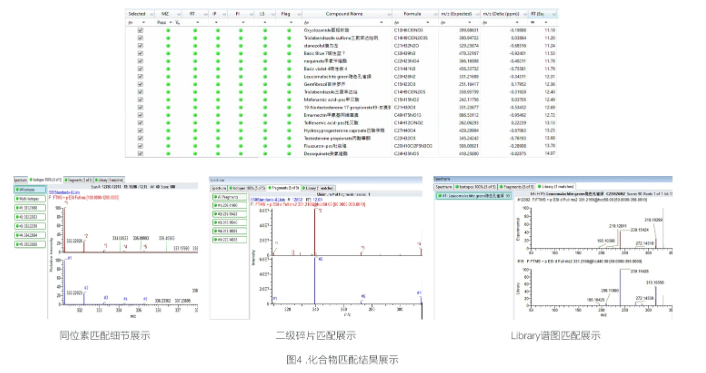Select Library (1 matches) tab in library panel
706x373 pixels.
tap(556, 186)
